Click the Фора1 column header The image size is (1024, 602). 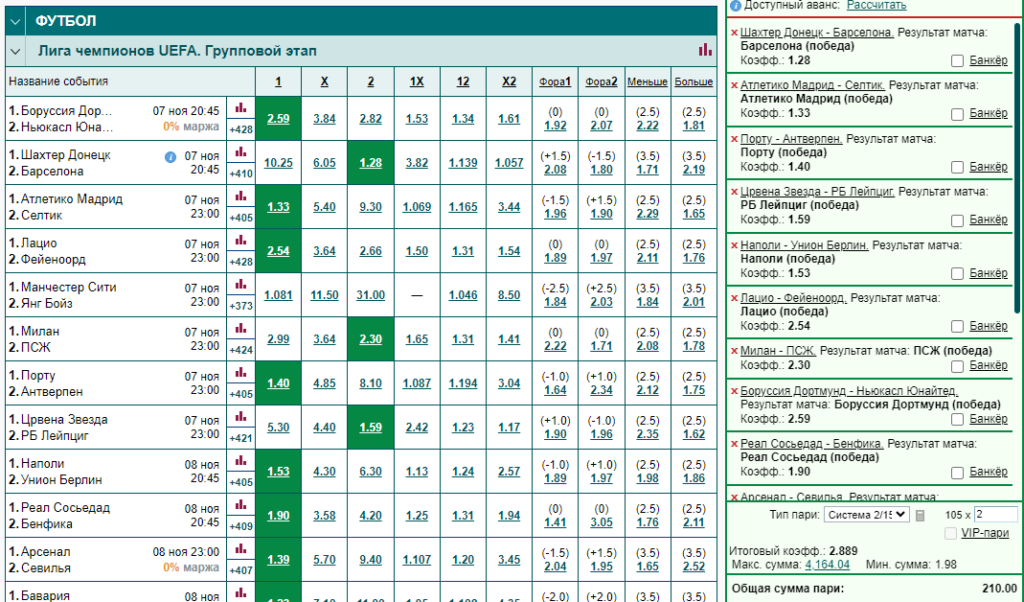[x=555, y=82]
